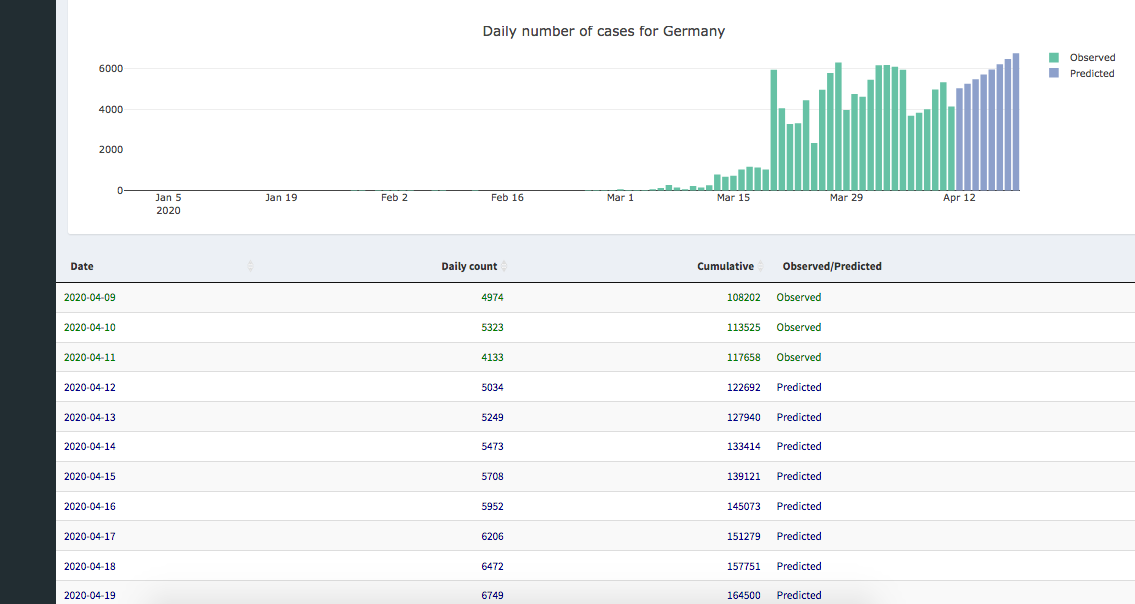Click sort arrows next to Daily count

(x=504, y=266)
